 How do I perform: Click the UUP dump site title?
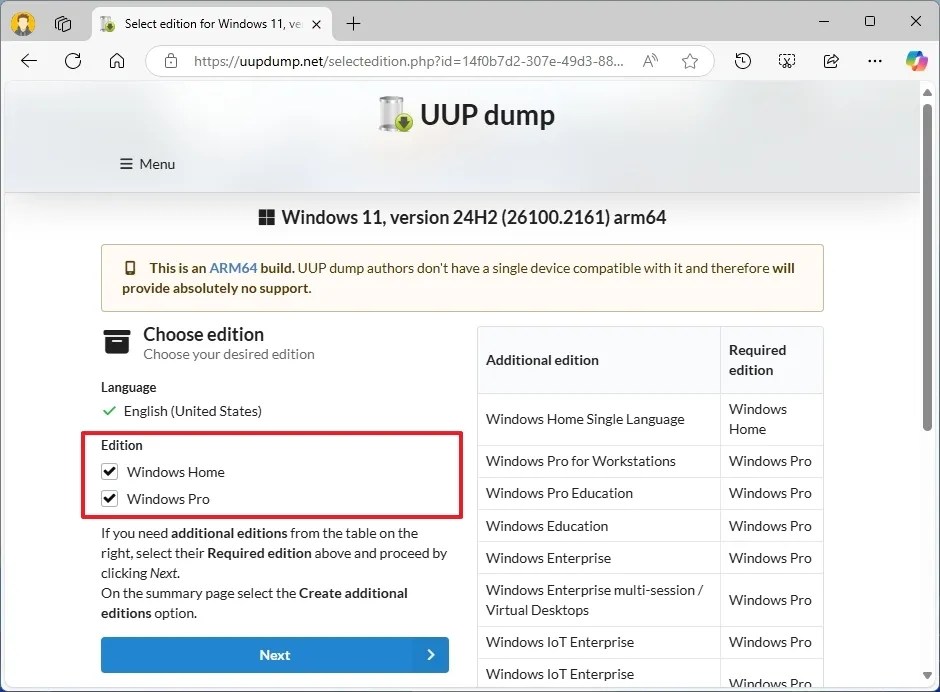(x=487, y=115)
